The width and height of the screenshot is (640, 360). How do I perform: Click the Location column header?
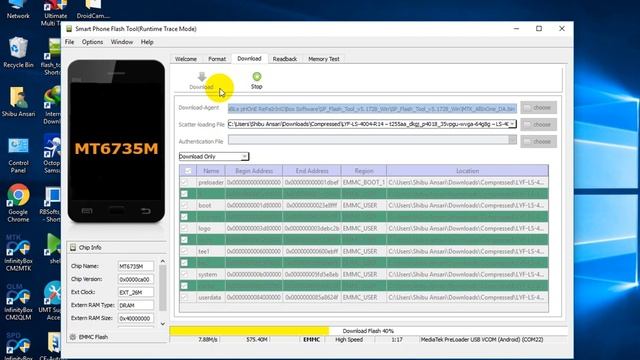pyautogui.click(x=467, y=171)
